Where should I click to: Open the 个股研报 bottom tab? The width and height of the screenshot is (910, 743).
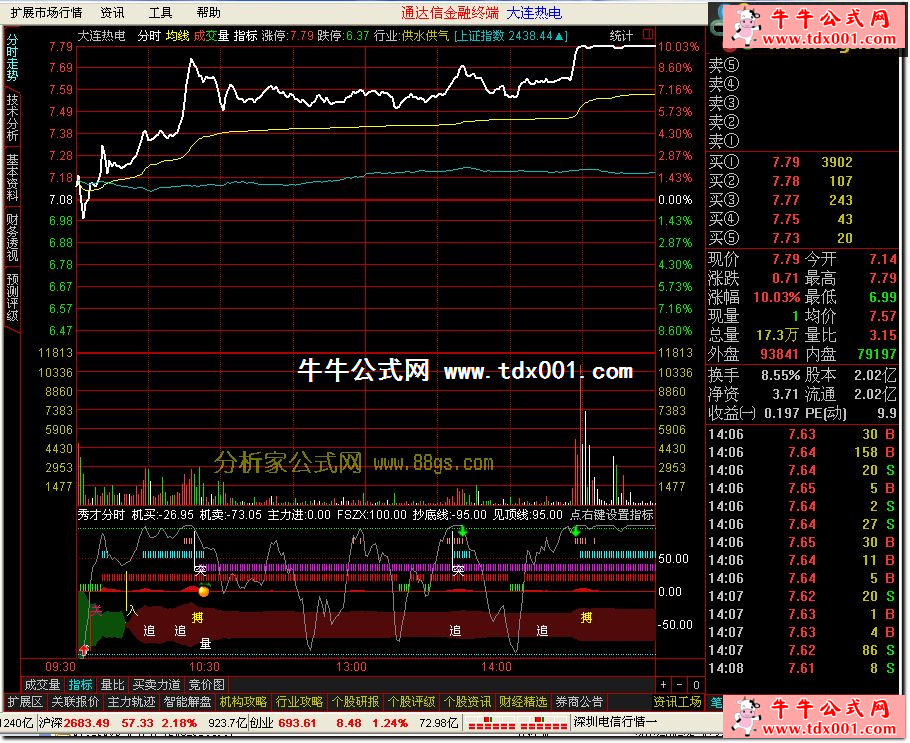(355, 702)
